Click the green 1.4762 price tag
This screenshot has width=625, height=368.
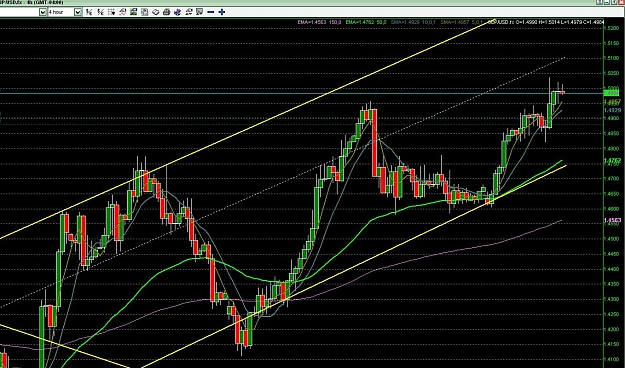[612, 161]
